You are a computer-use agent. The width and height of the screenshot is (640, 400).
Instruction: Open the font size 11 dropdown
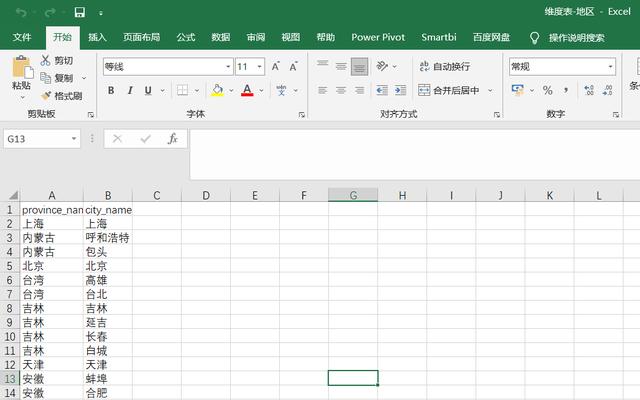[259, 67]
